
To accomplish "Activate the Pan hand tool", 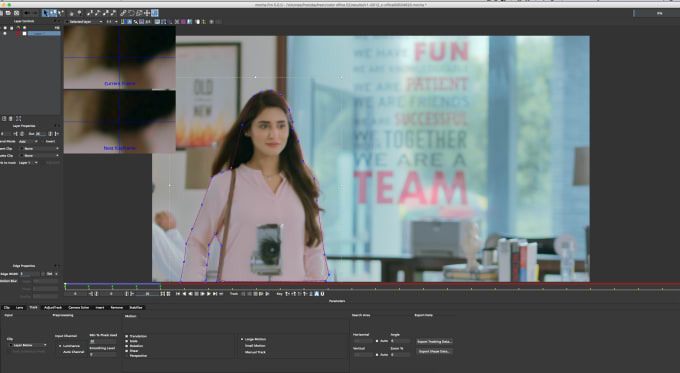I will (72, 13).
